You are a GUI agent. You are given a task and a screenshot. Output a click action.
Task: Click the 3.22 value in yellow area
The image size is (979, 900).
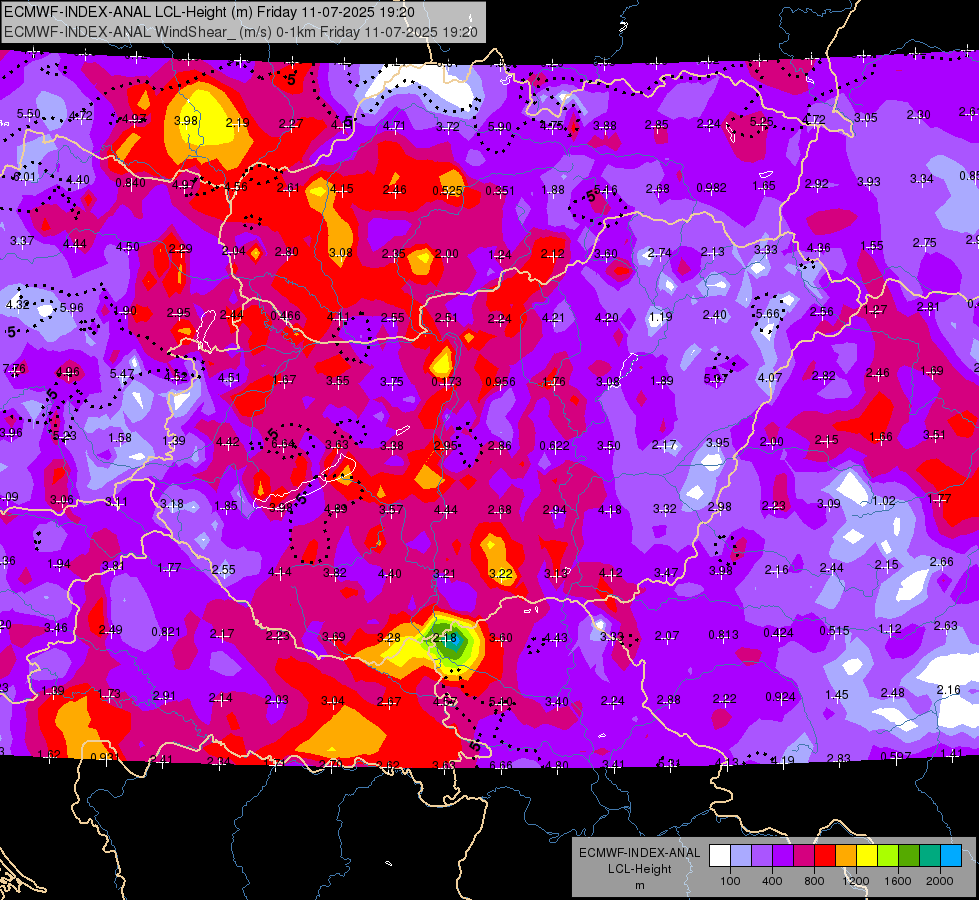point(501,574)
